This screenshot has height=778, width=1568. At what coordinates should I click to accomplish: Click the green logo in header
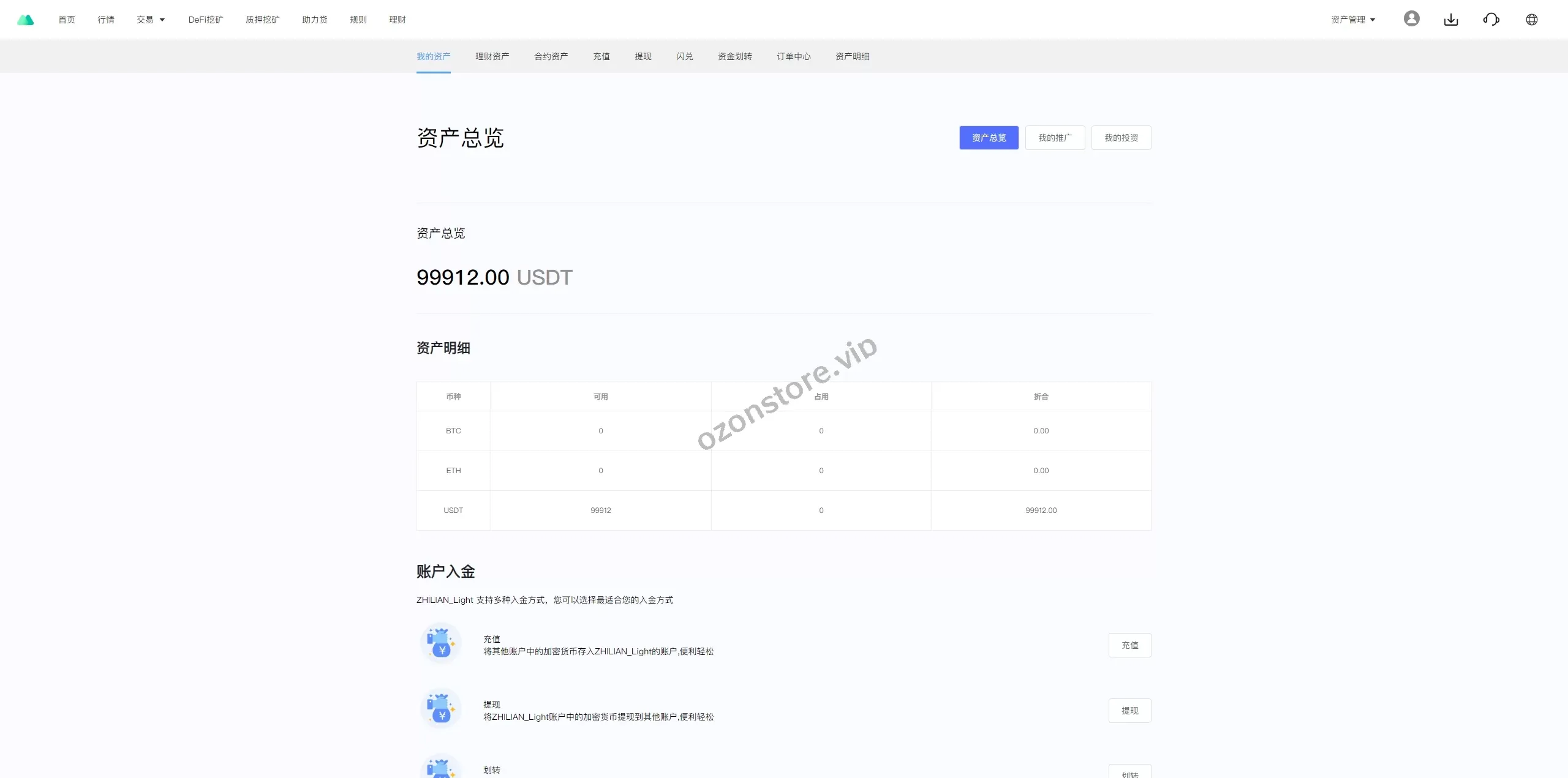pyautogui.click(x=26, y=20)
